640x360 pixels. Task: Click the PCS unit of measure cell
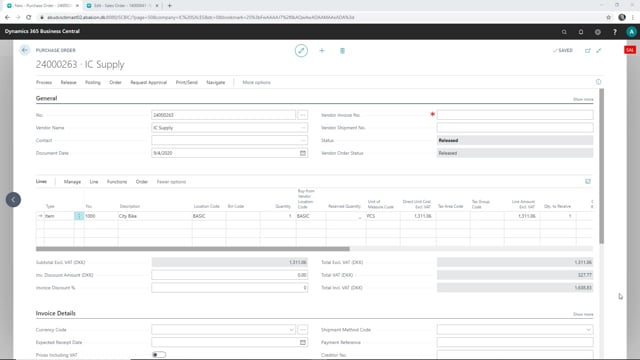coord(383,216)
